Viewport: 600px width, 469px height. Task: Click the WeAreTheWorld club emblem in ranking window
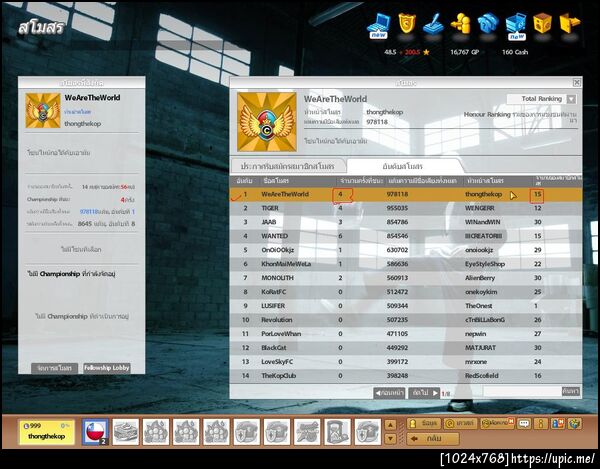[267, 122]
